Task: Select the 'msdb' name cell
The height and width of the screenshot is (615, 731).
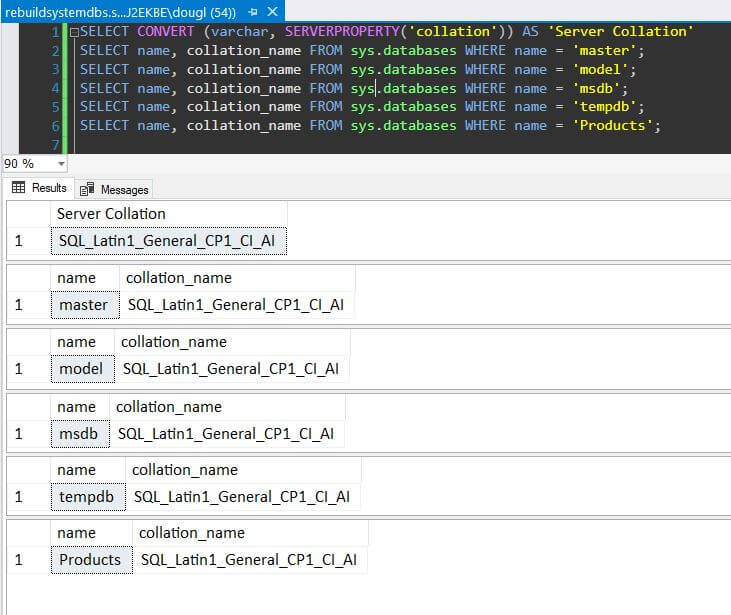Action: pyautogui.click(x=78, y=433)
